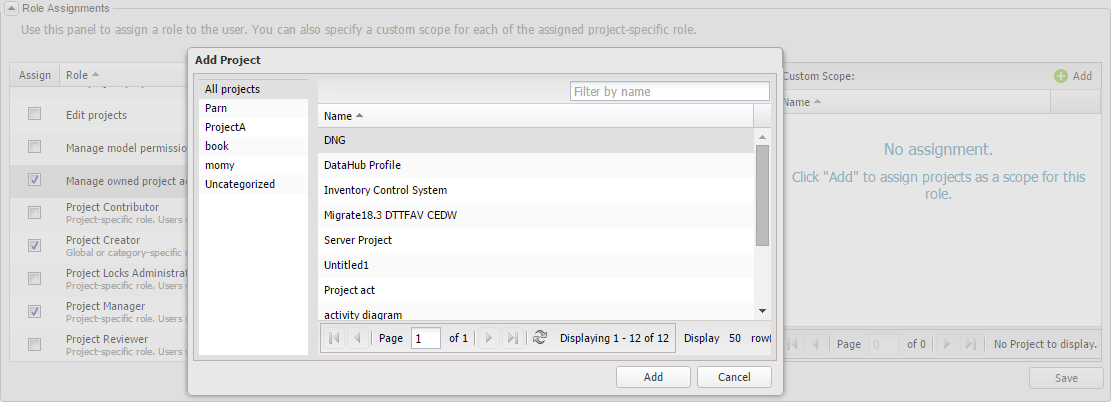Go to next page in Add Project pager

coord(489,338)
